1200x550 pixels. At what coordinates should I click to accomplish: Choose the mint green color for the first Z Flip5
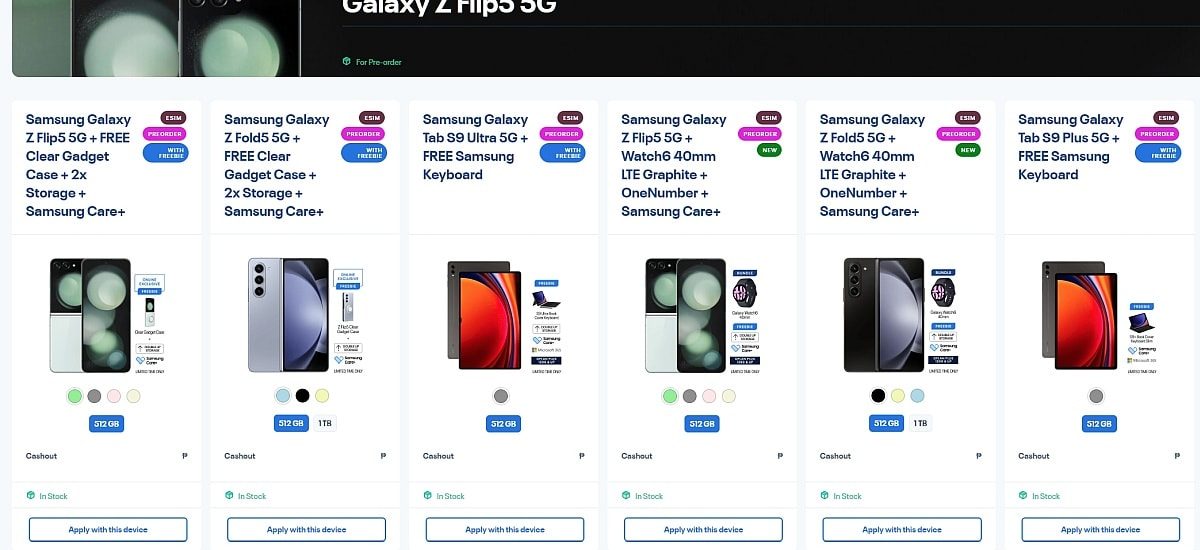(74, 396)
